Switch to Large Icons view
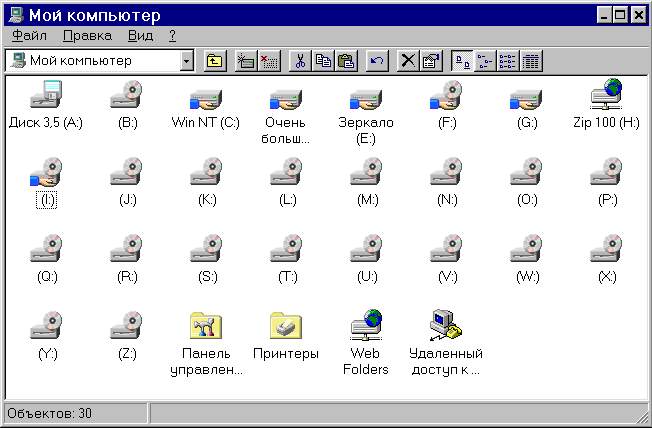The image size is (652, 428). pos(462,61)
